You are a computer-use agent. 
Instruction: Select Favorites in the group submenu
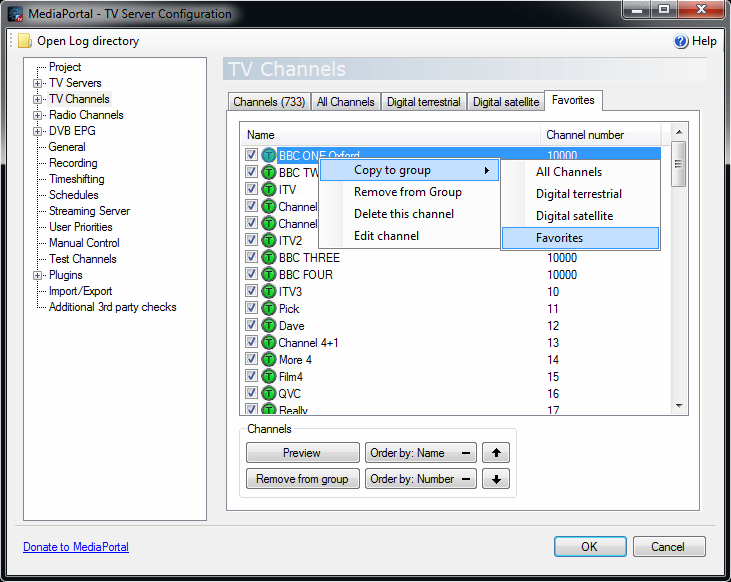tap(580, 238)
